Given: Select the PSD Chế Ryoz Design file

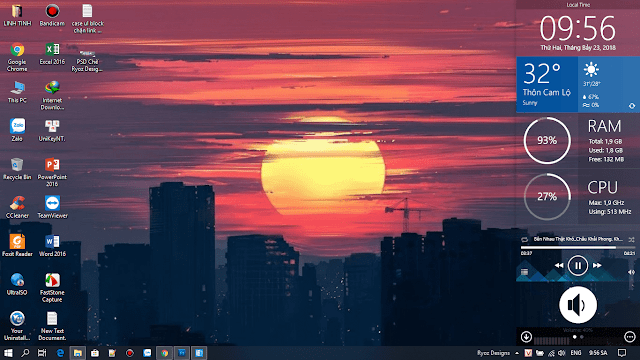Looking at the screenshot, I should coord(87,60).
